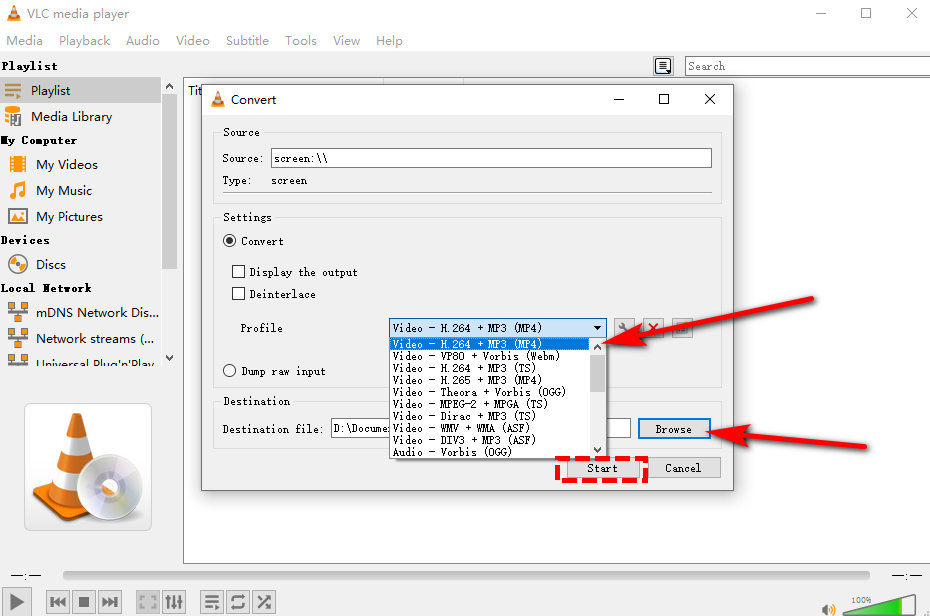This screenshot has height=616, width=930.
Task: Choose Video - DIV3 + MP3 (ASF) profile
Action: (491, 440)
